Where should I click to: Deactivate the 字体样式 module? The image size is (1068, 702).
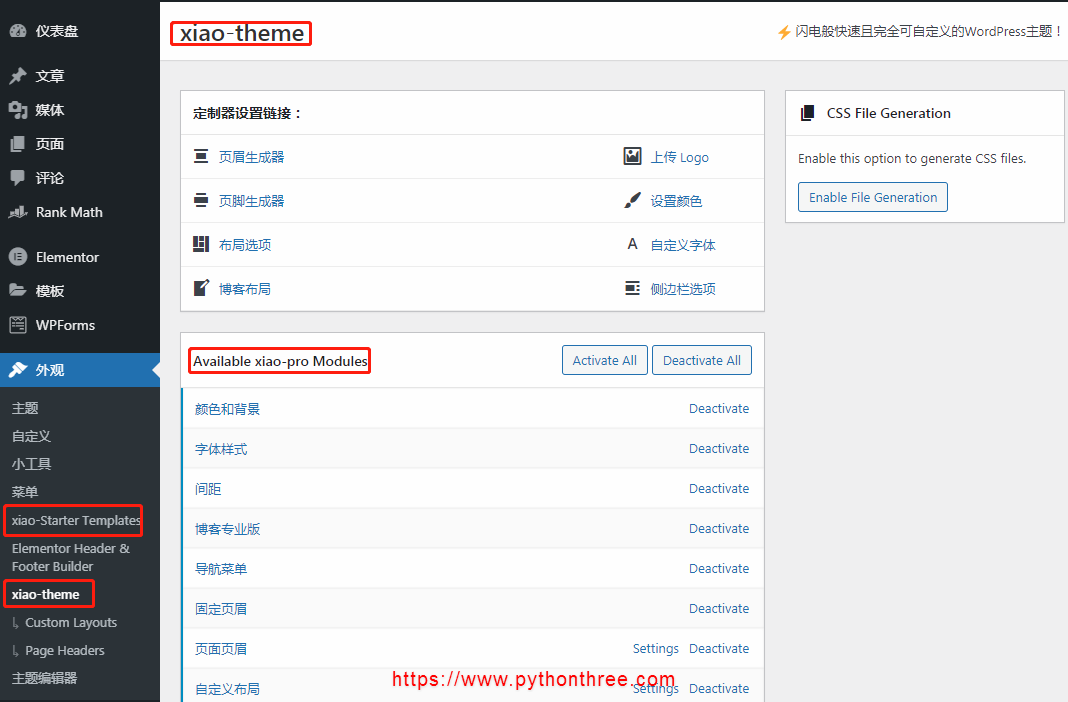(x=719, y=449)
